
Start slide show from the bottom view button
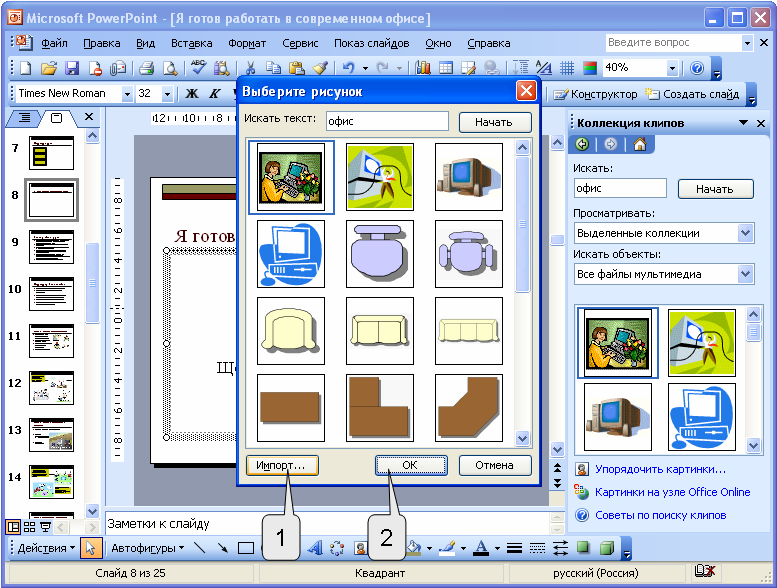point(45,527)
